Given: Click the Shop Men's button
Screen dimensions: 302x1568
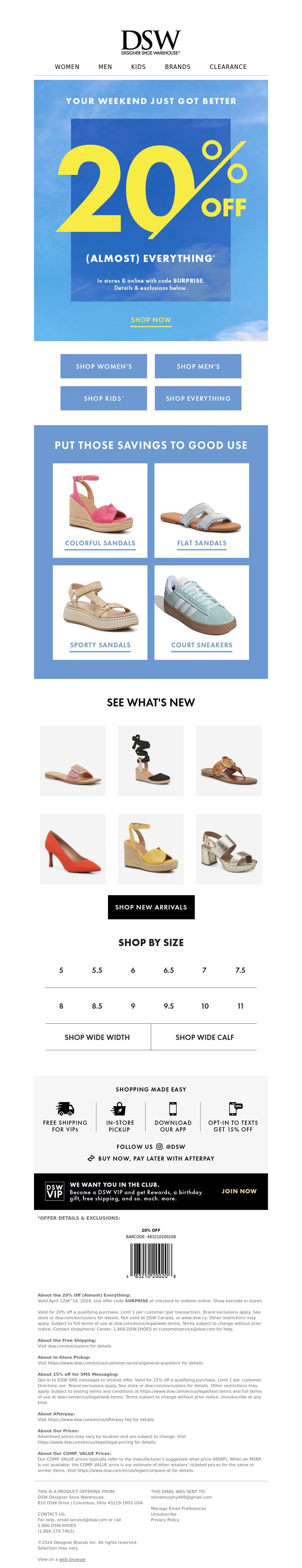Looking at the screenshot, I should [198, 366].
